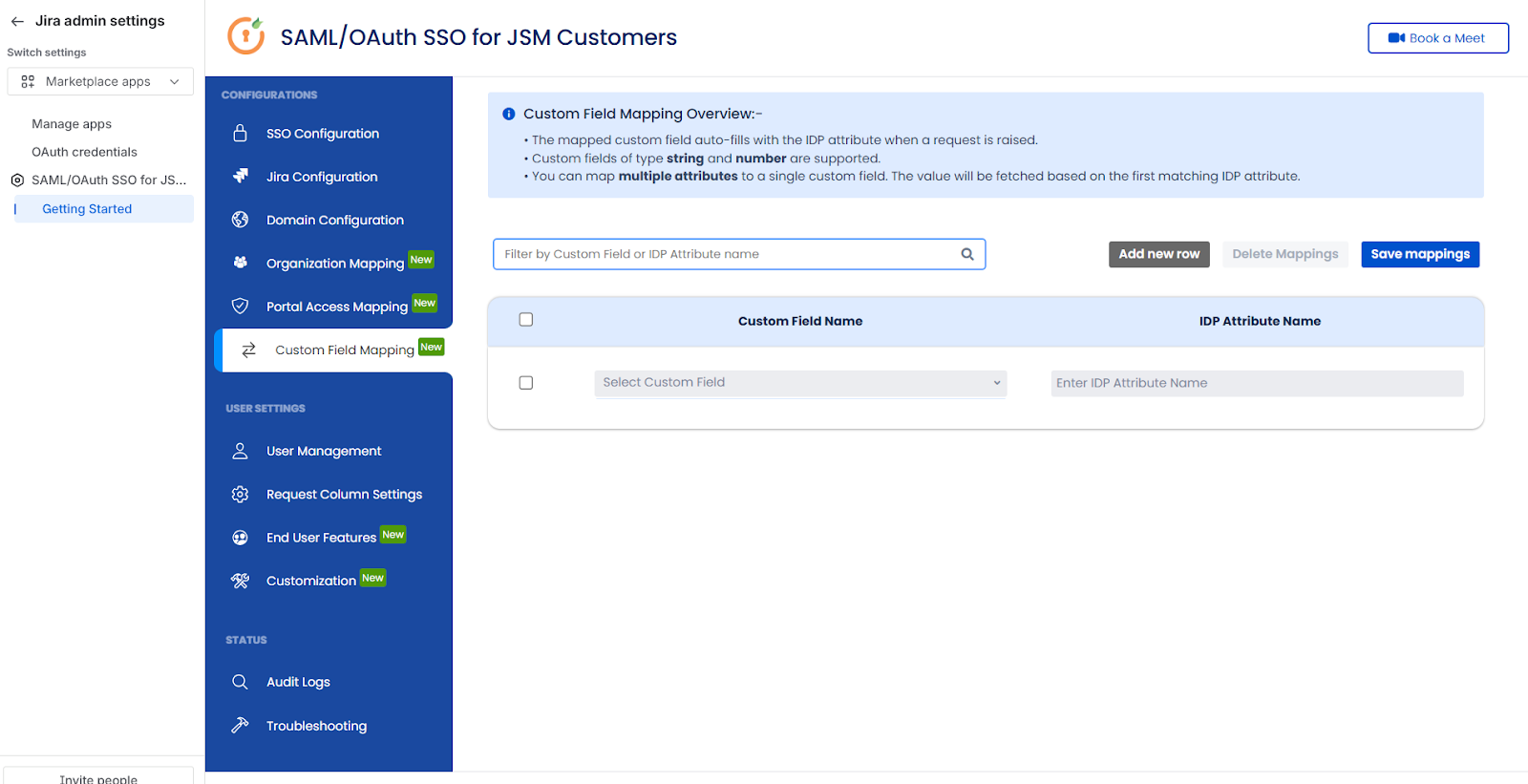The height and width of the screenshot is (784, 1528).
Task: Click the lock icon beside SSO Configuration
Action: click(x=240, y=133)
